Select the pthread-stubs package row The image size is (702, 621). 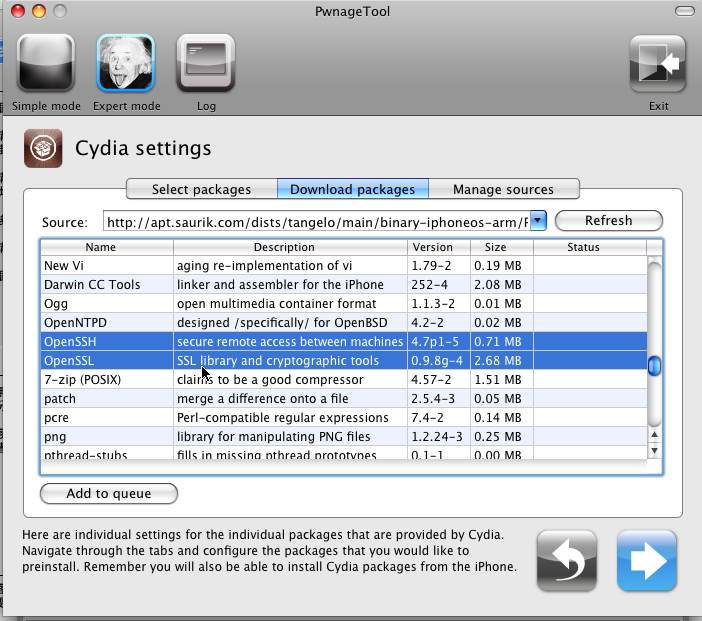[344, 453]
